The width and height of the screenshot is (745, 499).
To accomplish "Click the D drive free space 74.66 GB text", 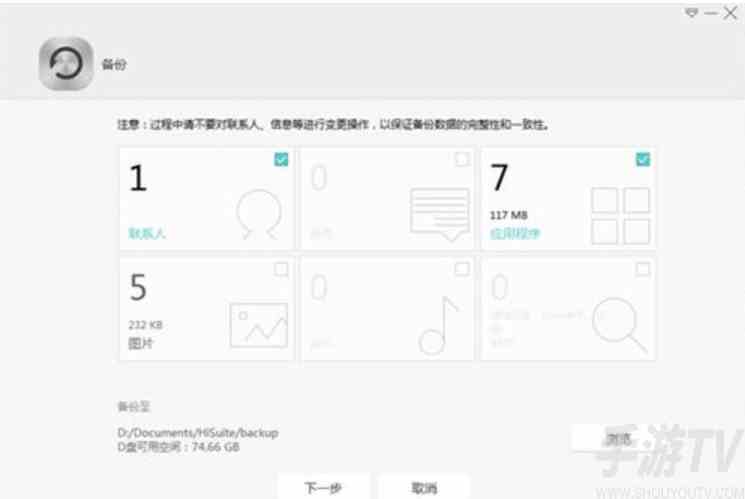I will click(x=179, y=447).
